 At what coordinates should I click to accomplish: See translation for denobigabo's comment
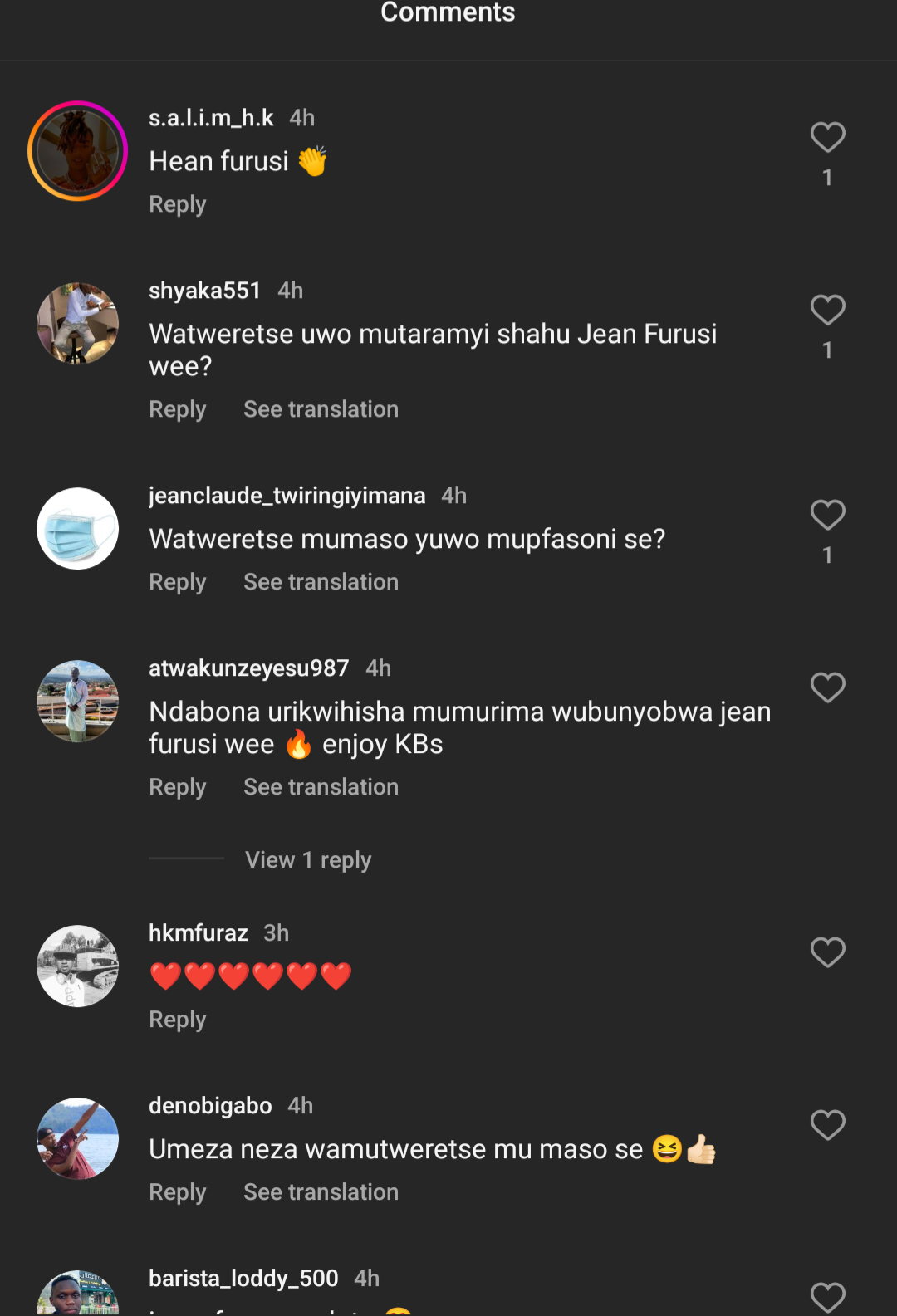click(321, 1192)
